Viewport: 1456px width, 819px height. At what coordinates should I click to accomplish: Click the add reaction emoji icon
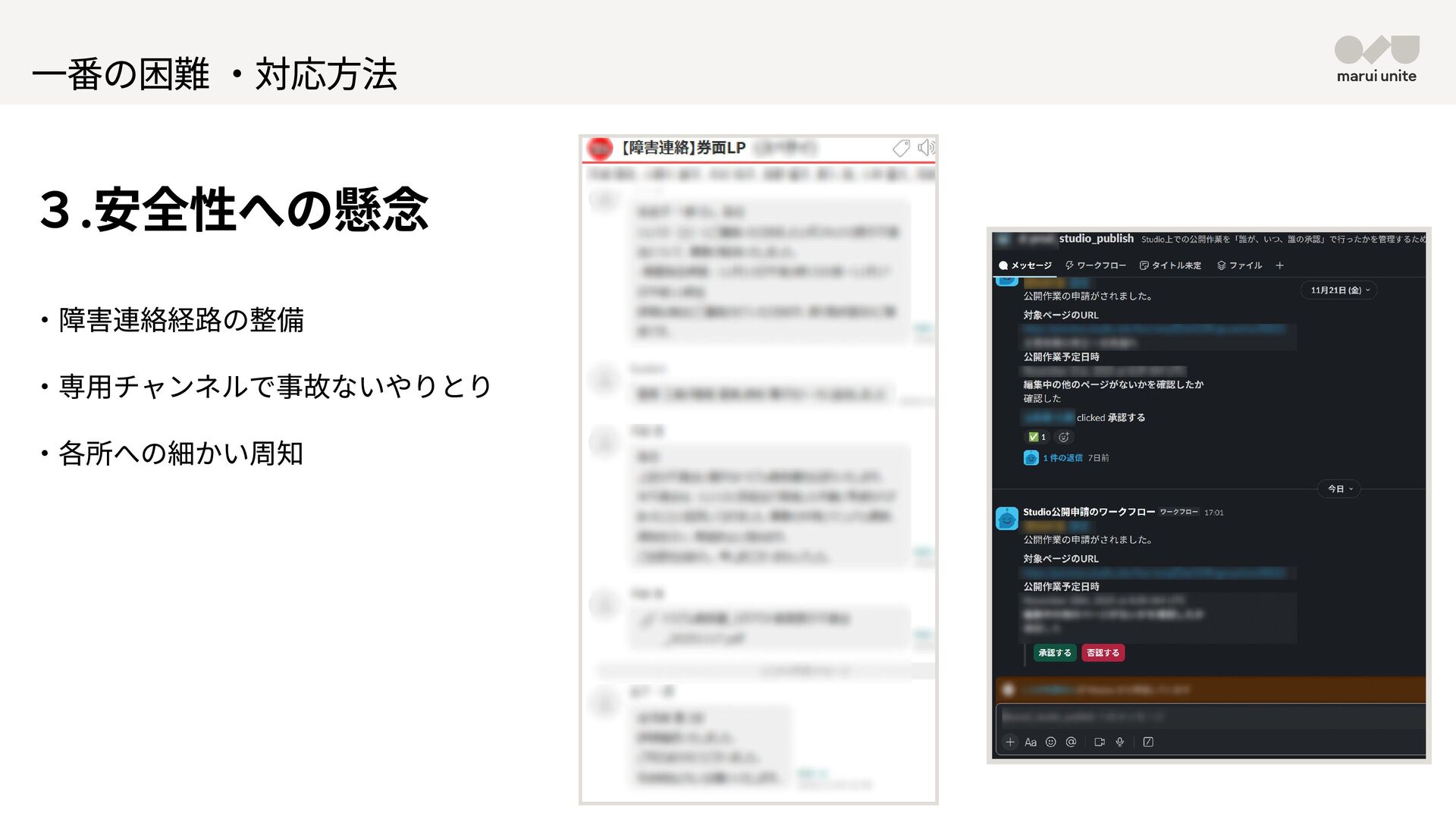pos(1064,437)
